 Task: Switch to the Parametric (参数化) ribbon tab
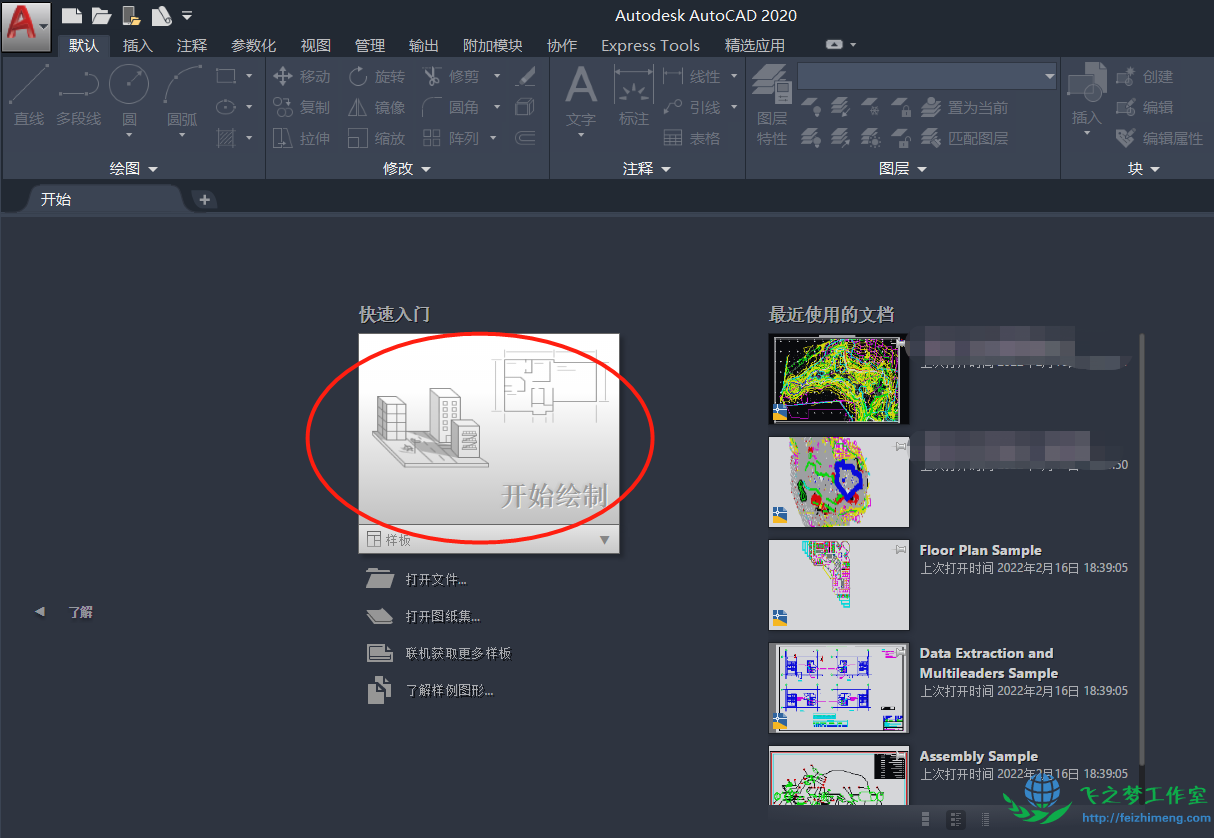253,45
